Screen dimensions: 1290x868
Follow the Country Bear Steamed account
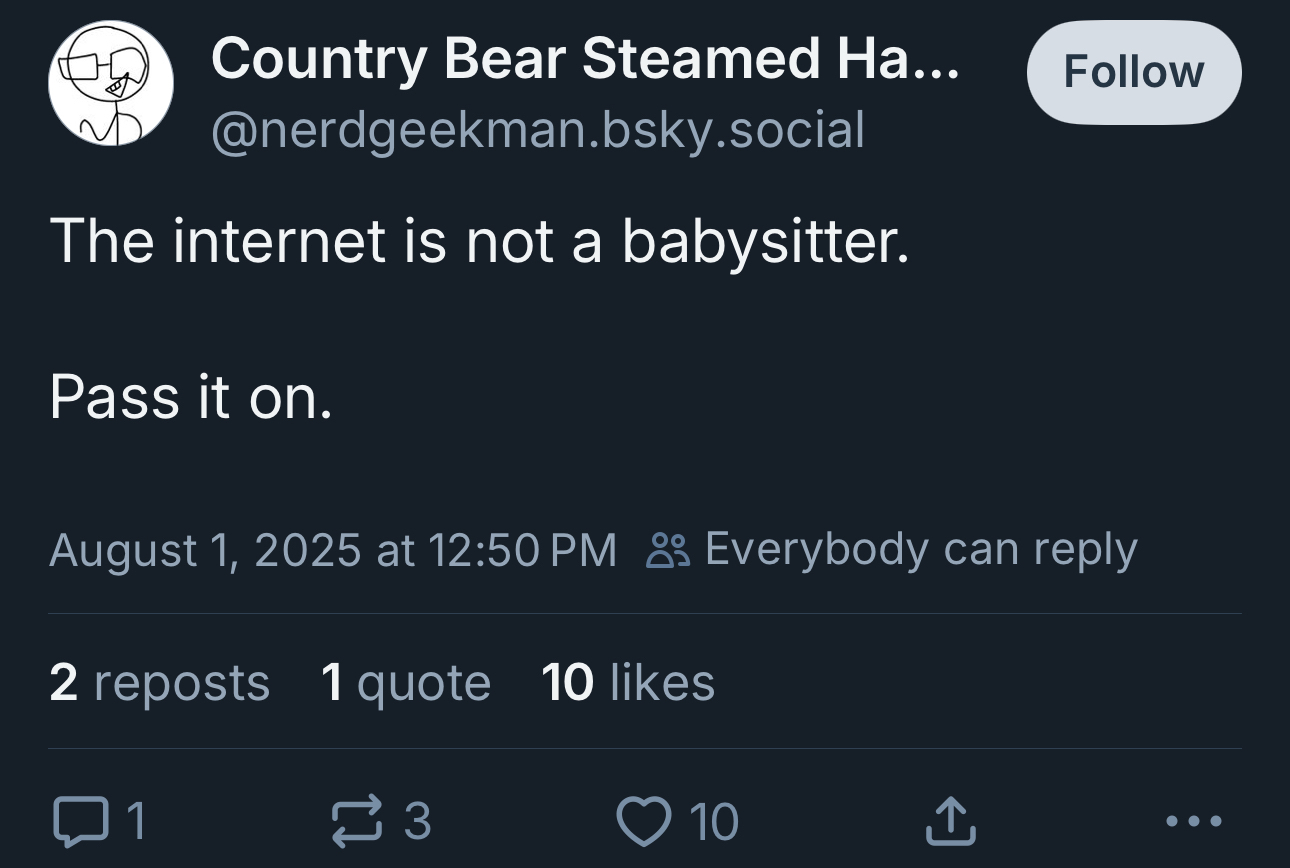pyautogui.click(x=1134, y=73)
